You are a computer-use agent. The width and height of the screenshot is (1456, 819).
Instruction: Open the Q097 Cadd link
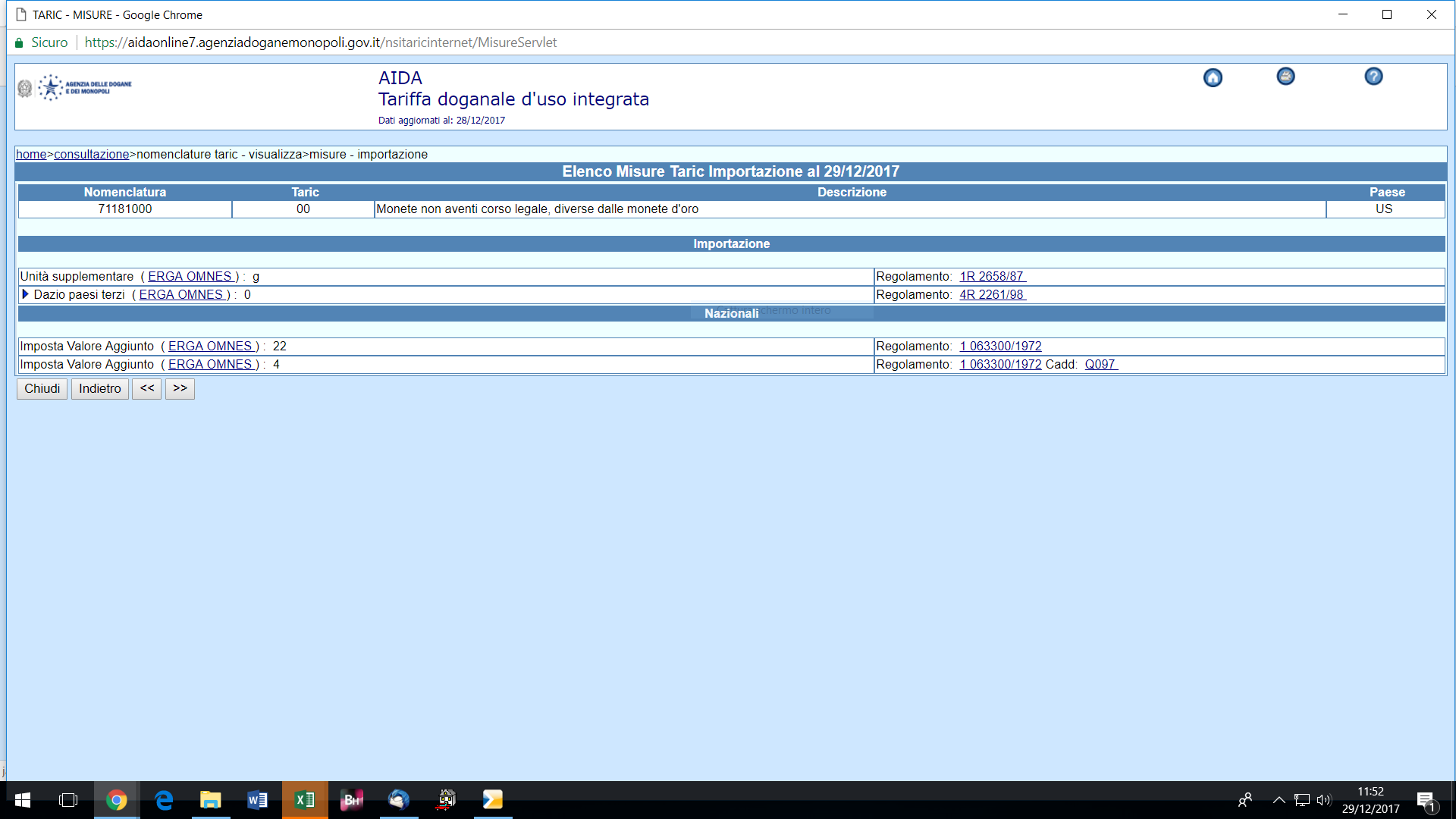pos(1100,365)
